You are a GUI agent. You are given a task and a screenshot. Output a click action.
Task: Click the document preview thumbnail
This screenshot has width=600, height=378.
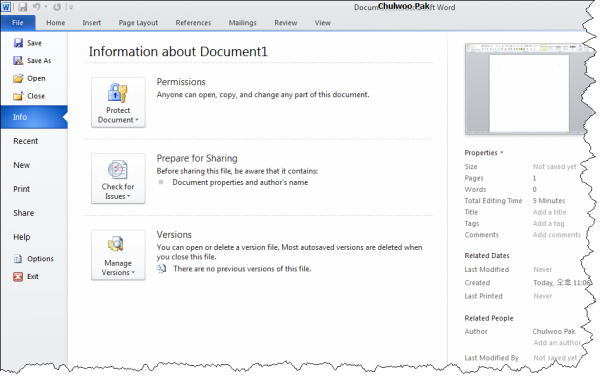[525, 89]
